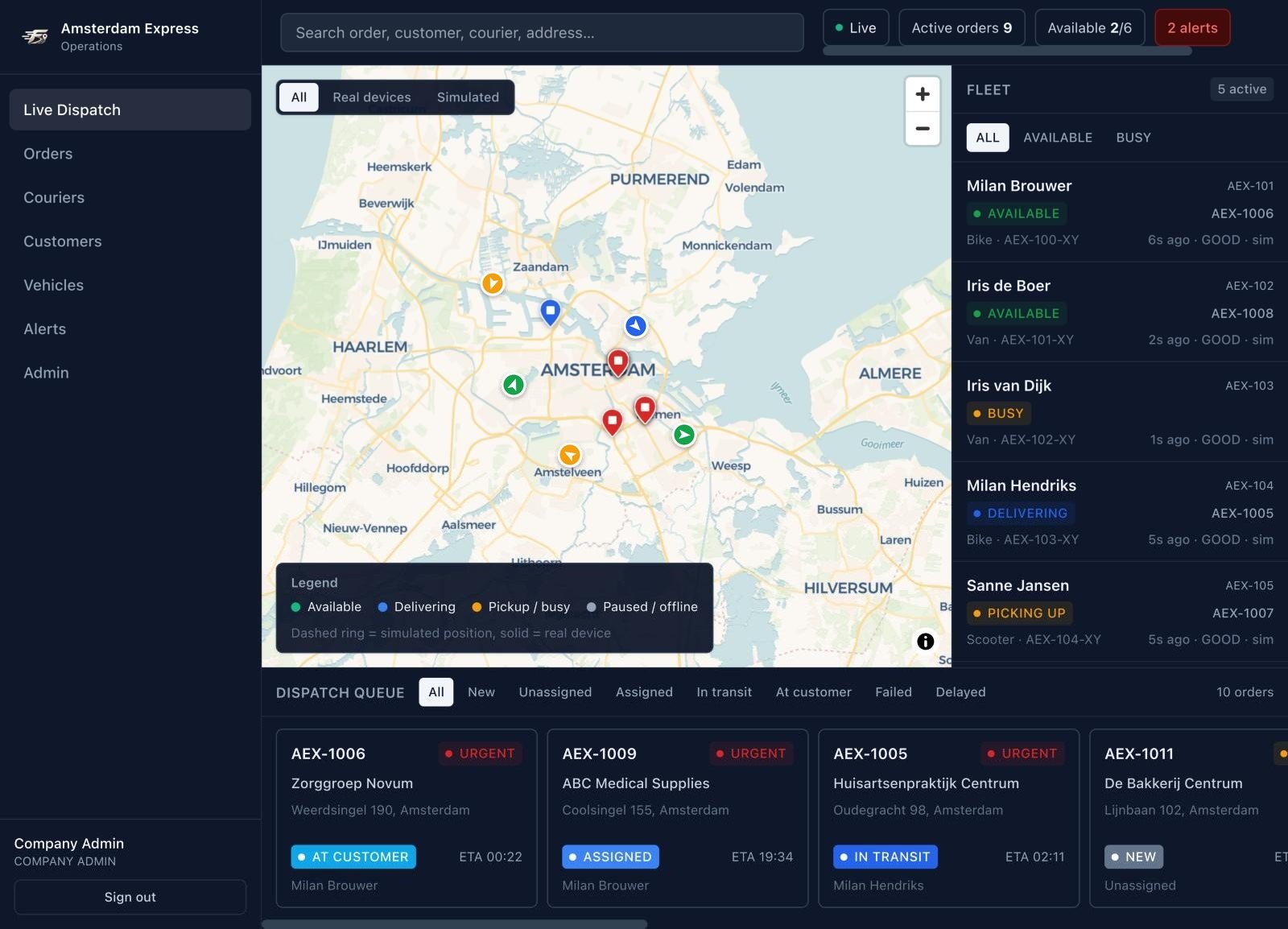
Task: Focus the search order input field
Action: click(x=542, y=32)
